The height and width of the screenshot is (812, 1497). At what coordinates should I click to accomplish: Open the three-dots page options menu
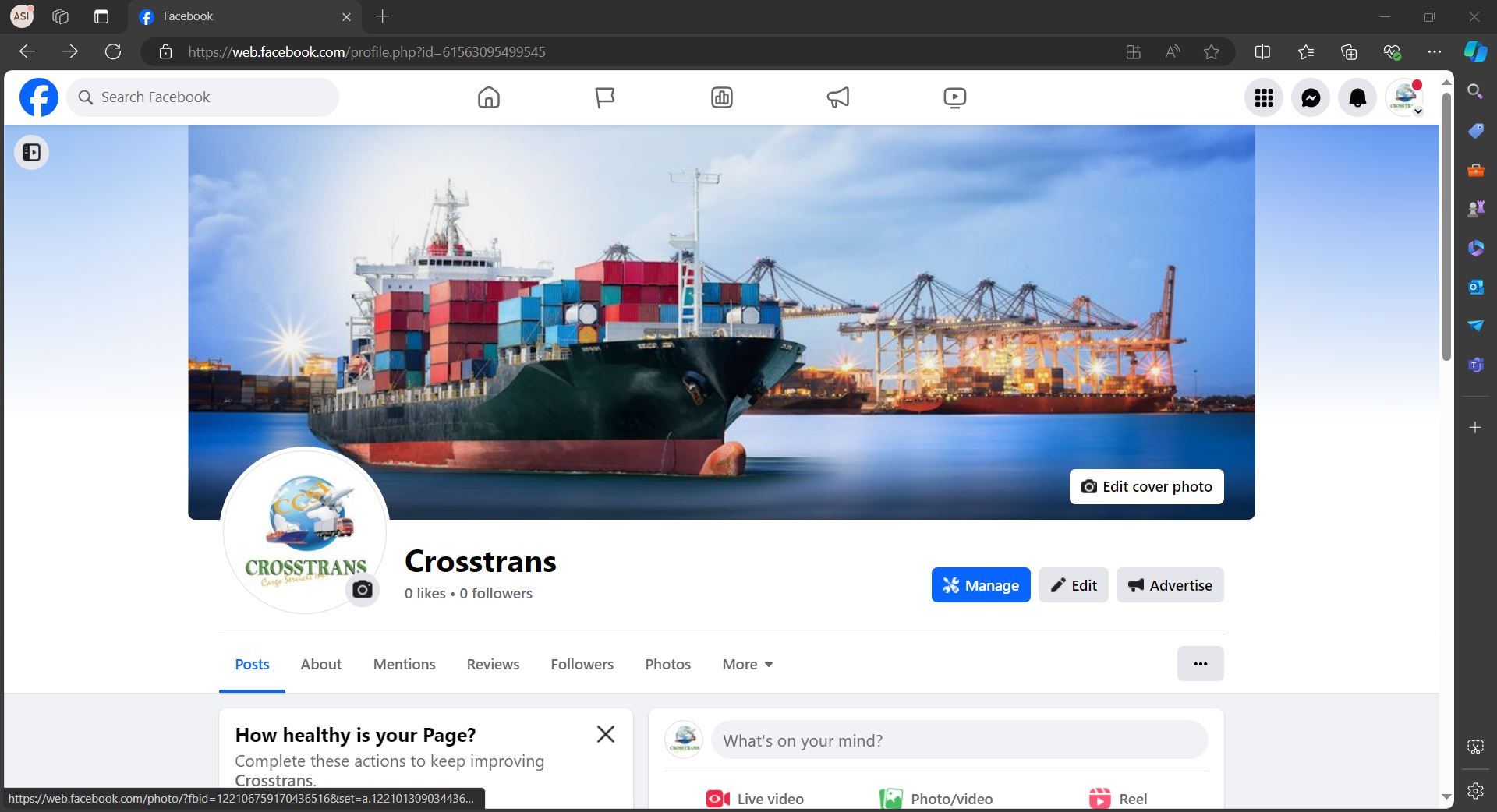(x=1200, y=664)
